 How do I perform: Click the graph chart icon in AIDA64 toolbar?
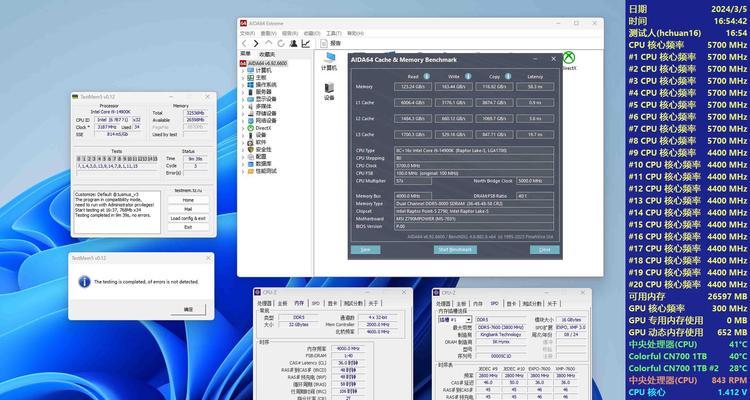306,44
